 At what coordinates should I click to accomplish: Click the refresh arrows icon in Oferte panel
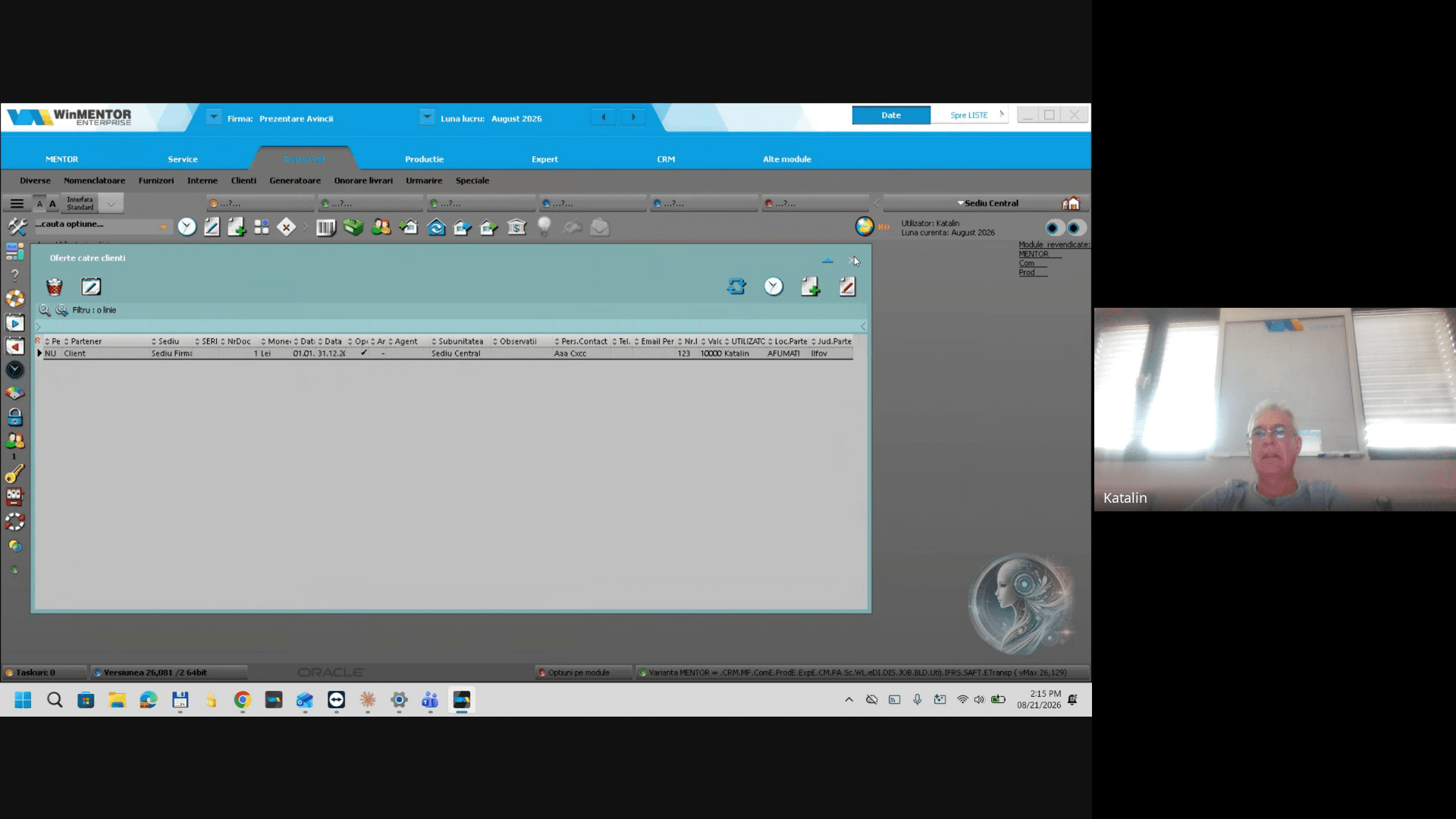point(736,287)
